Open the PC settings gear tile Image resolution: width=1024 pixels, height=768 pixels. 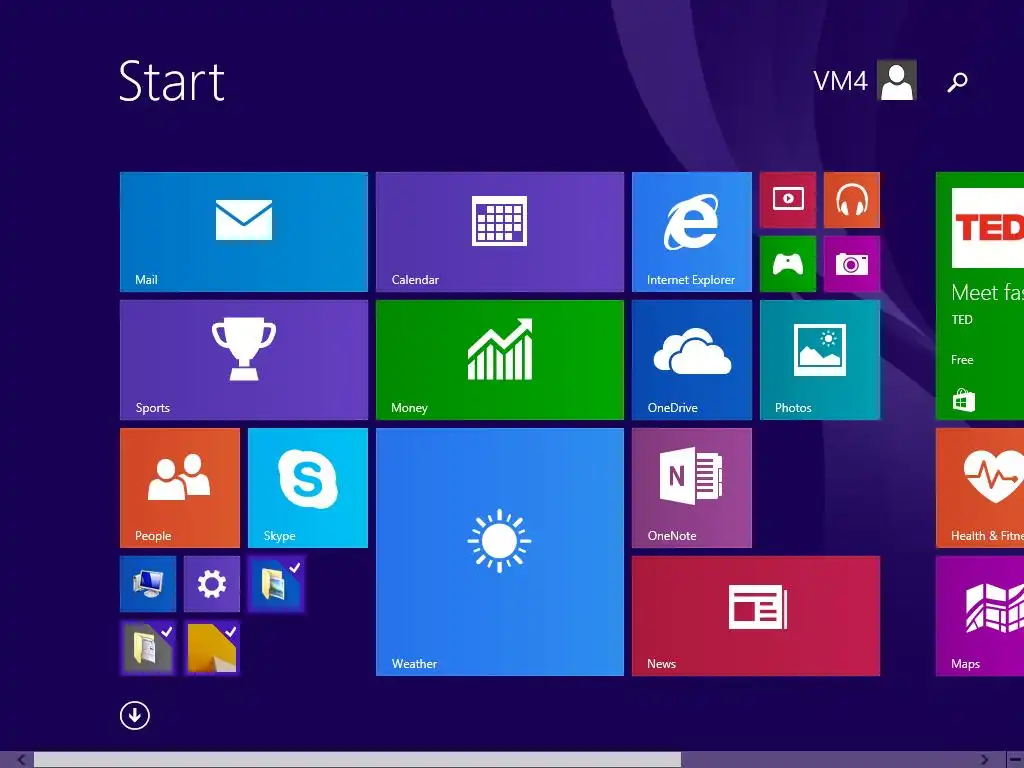click(212, 584)
